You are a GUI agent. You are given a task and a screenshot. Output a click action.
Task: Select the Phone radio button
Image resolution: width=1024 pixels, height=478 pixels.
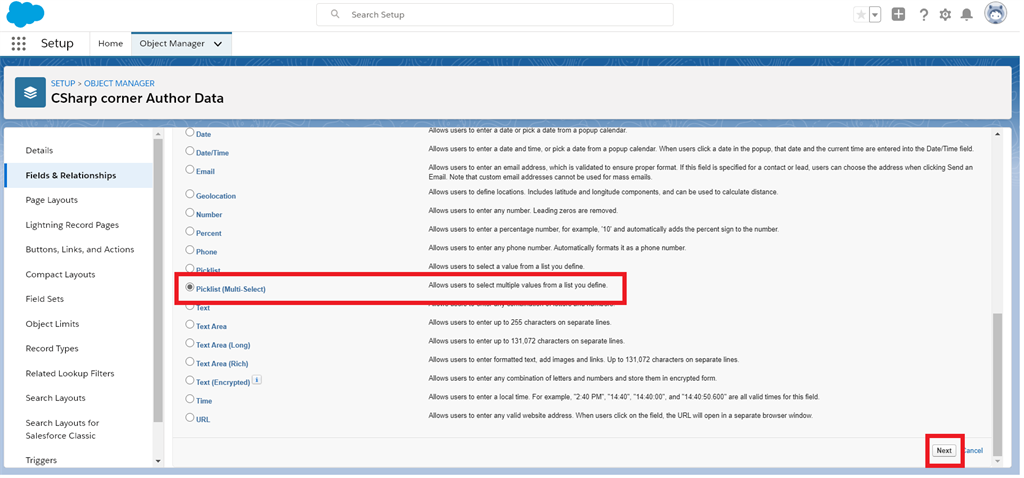pos(190,250)
